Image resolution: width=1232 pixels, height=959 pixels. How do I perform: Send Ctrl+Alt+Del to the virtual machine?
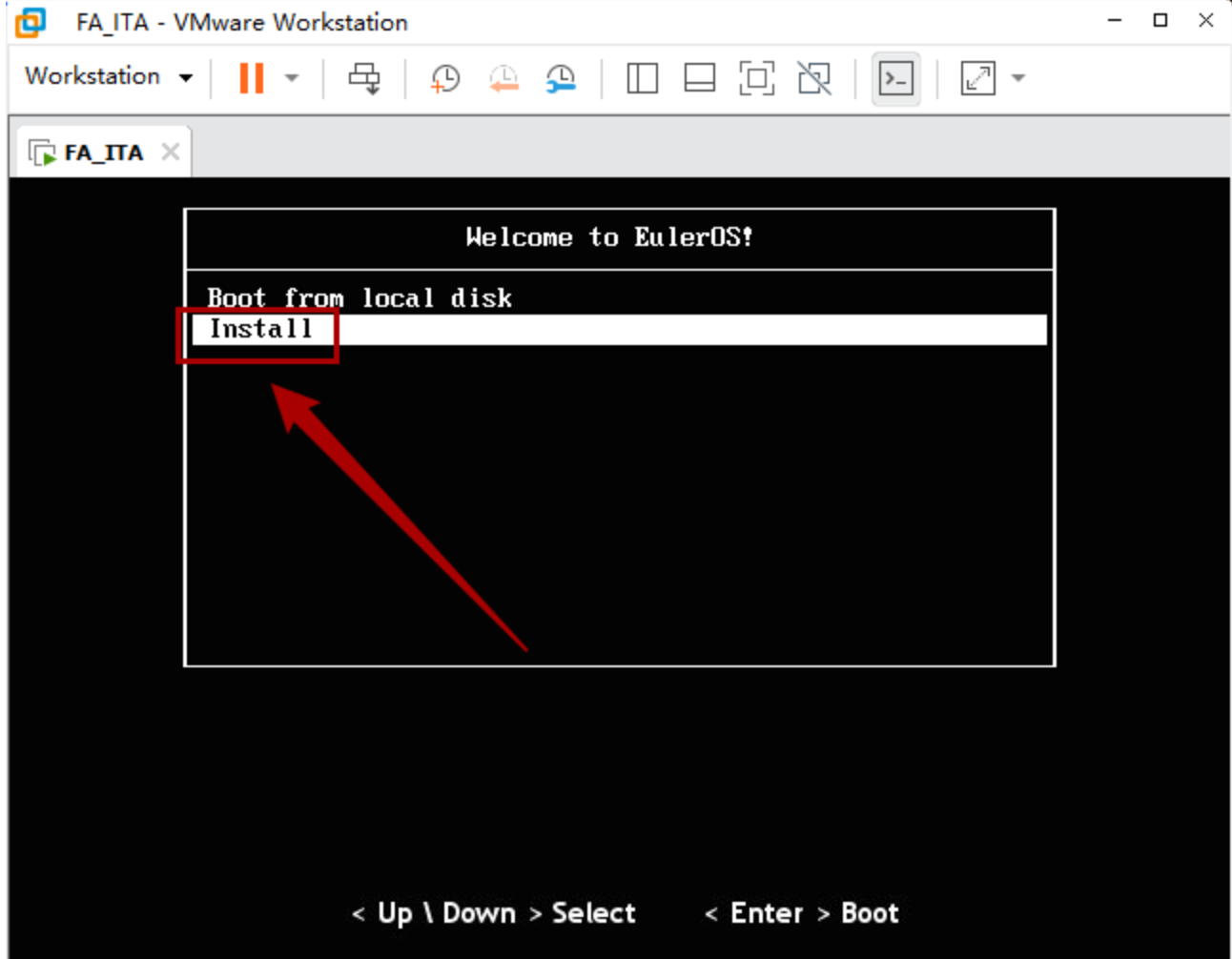tap(363, 78)
